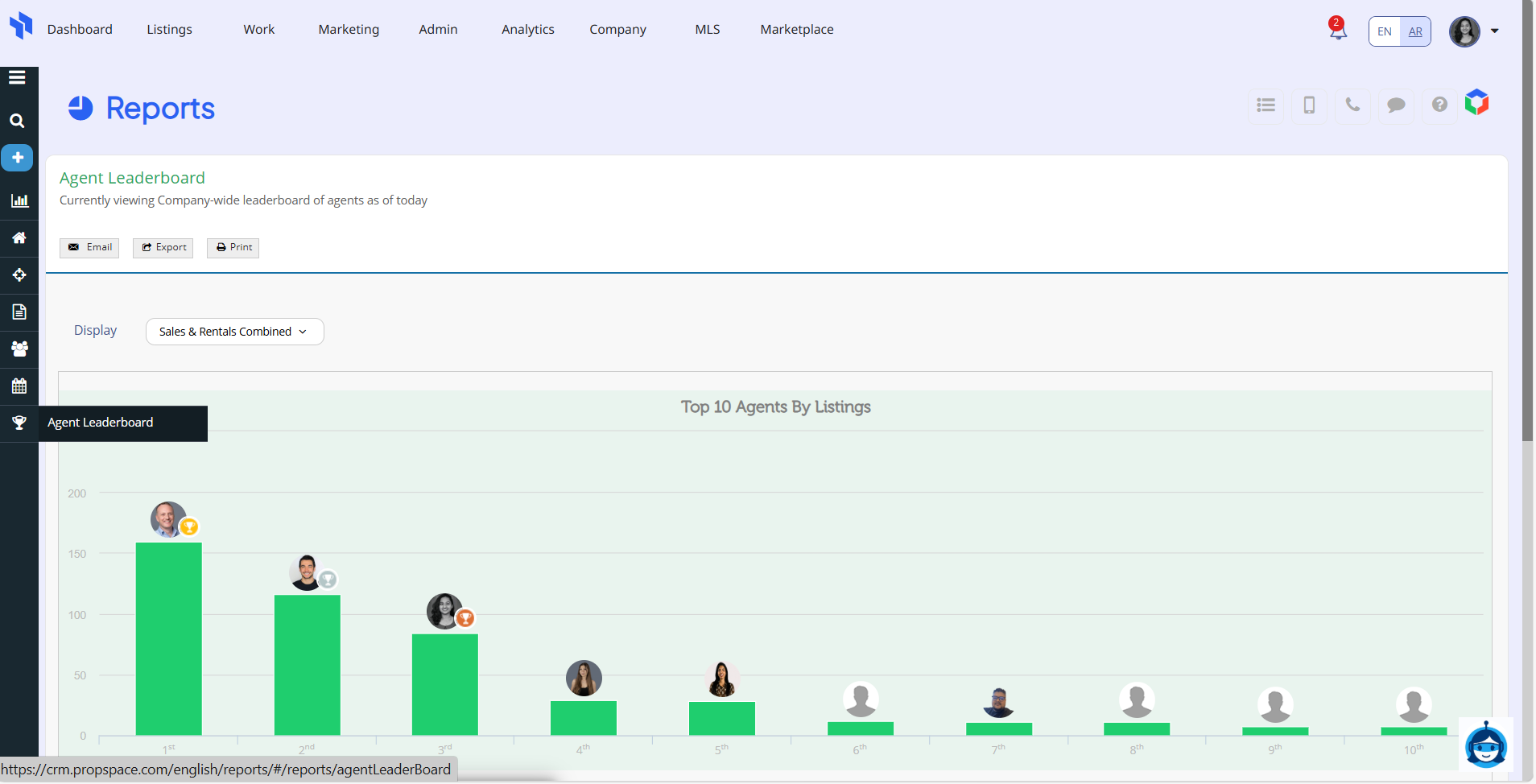Click the Export button

pos(163,248)
